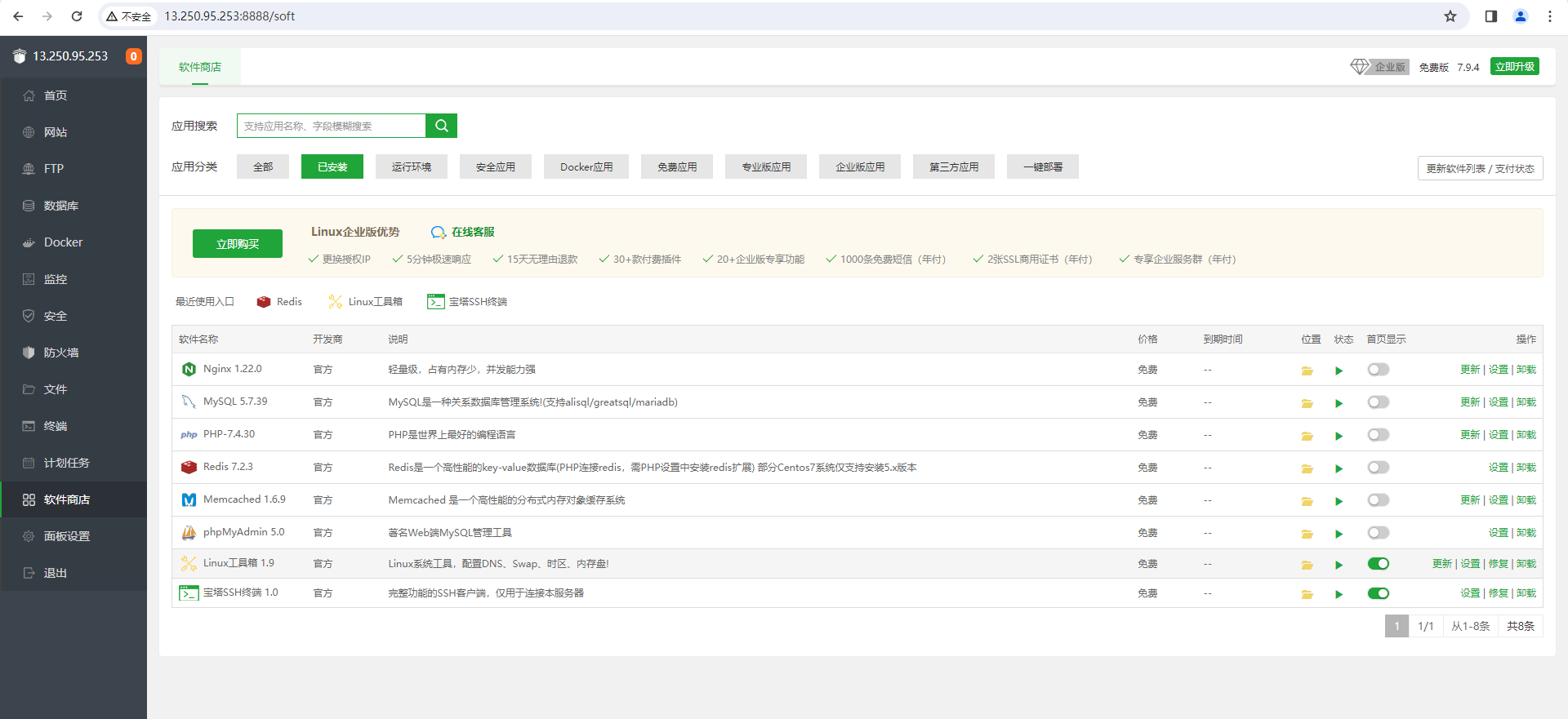Toggle phpMyAdmin homepage display switch
Image resolution: width=1568 pixels, height=719 pixels.
[1379, 533]
